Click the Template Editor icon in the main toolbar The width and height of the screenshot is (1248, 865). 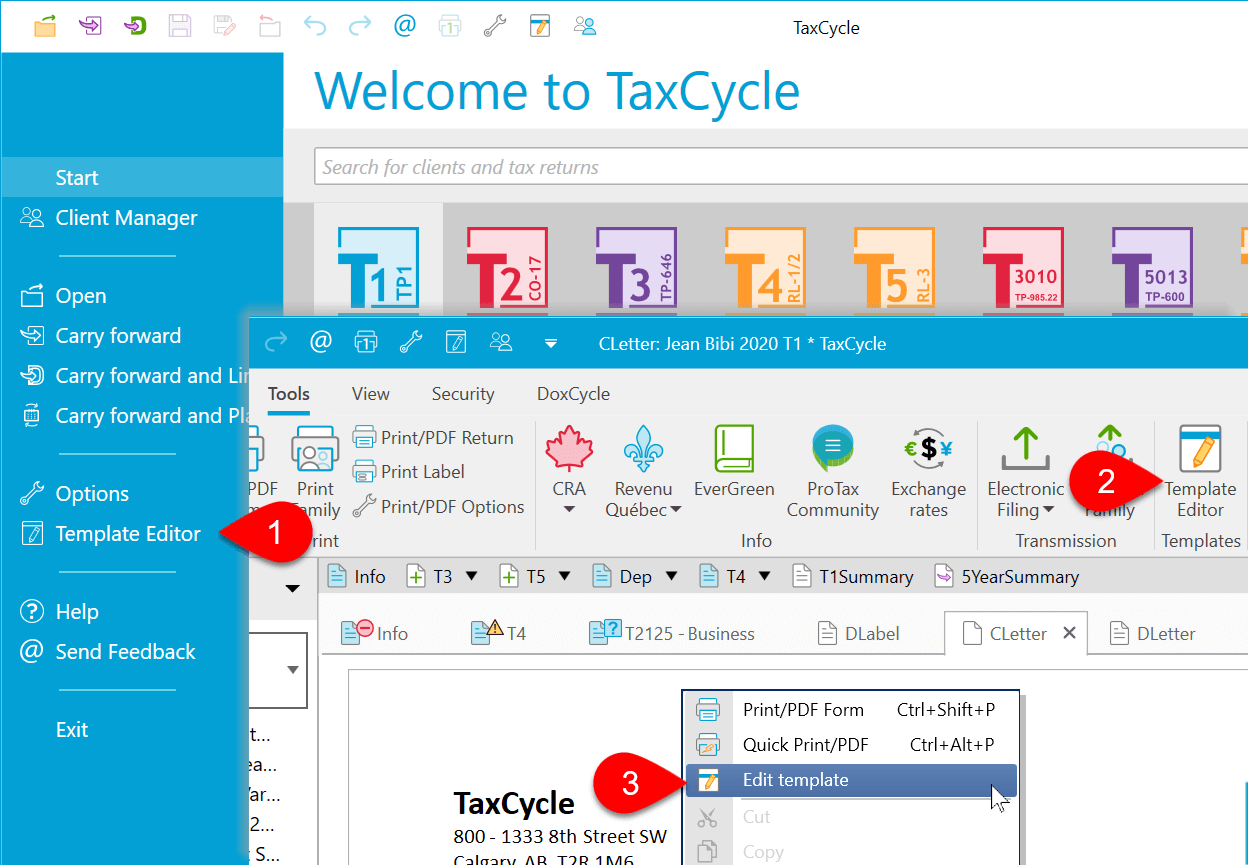(540, 26)
